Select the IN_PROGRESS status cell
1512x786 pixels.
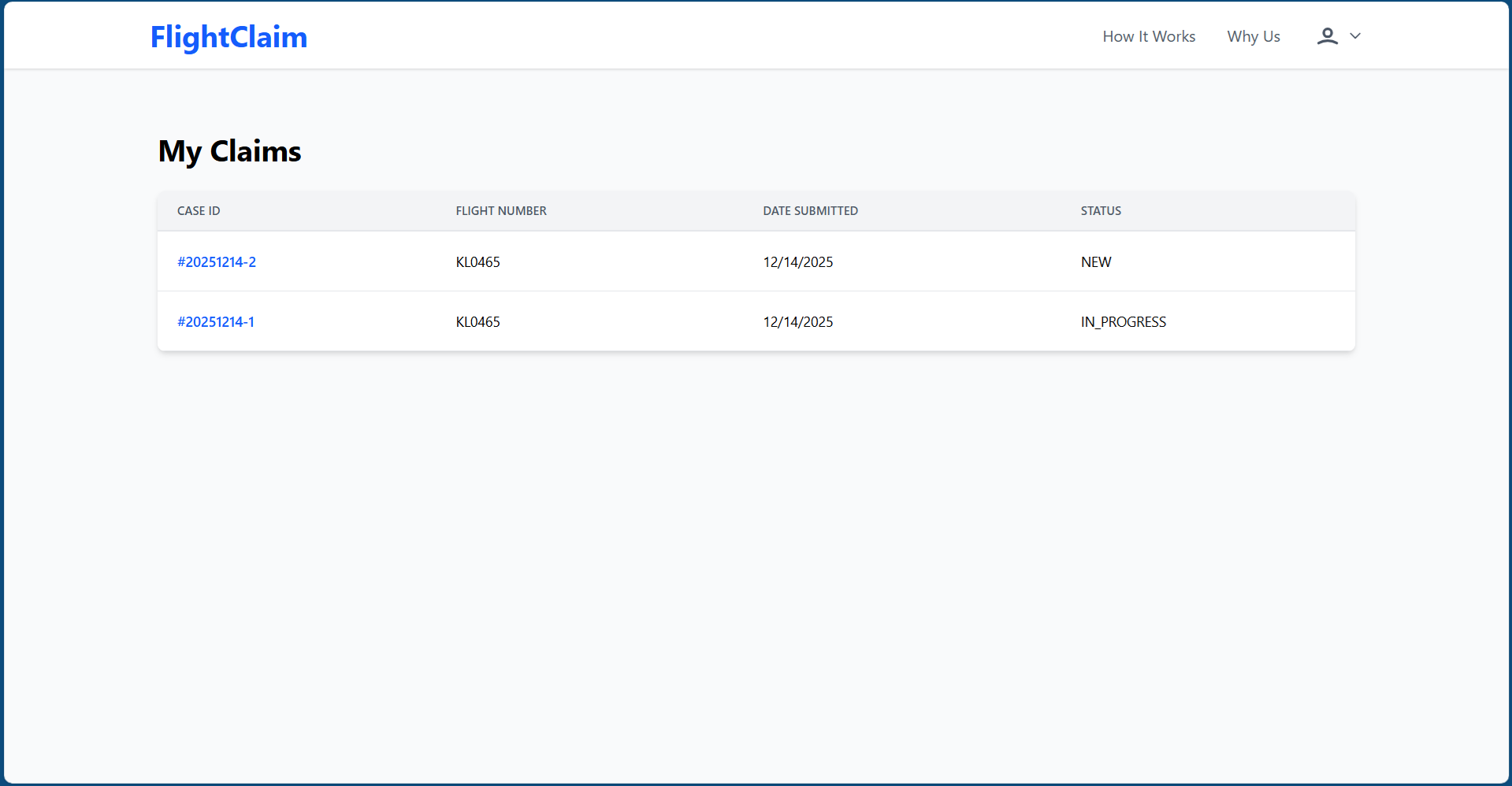(x=1123, y=322)
